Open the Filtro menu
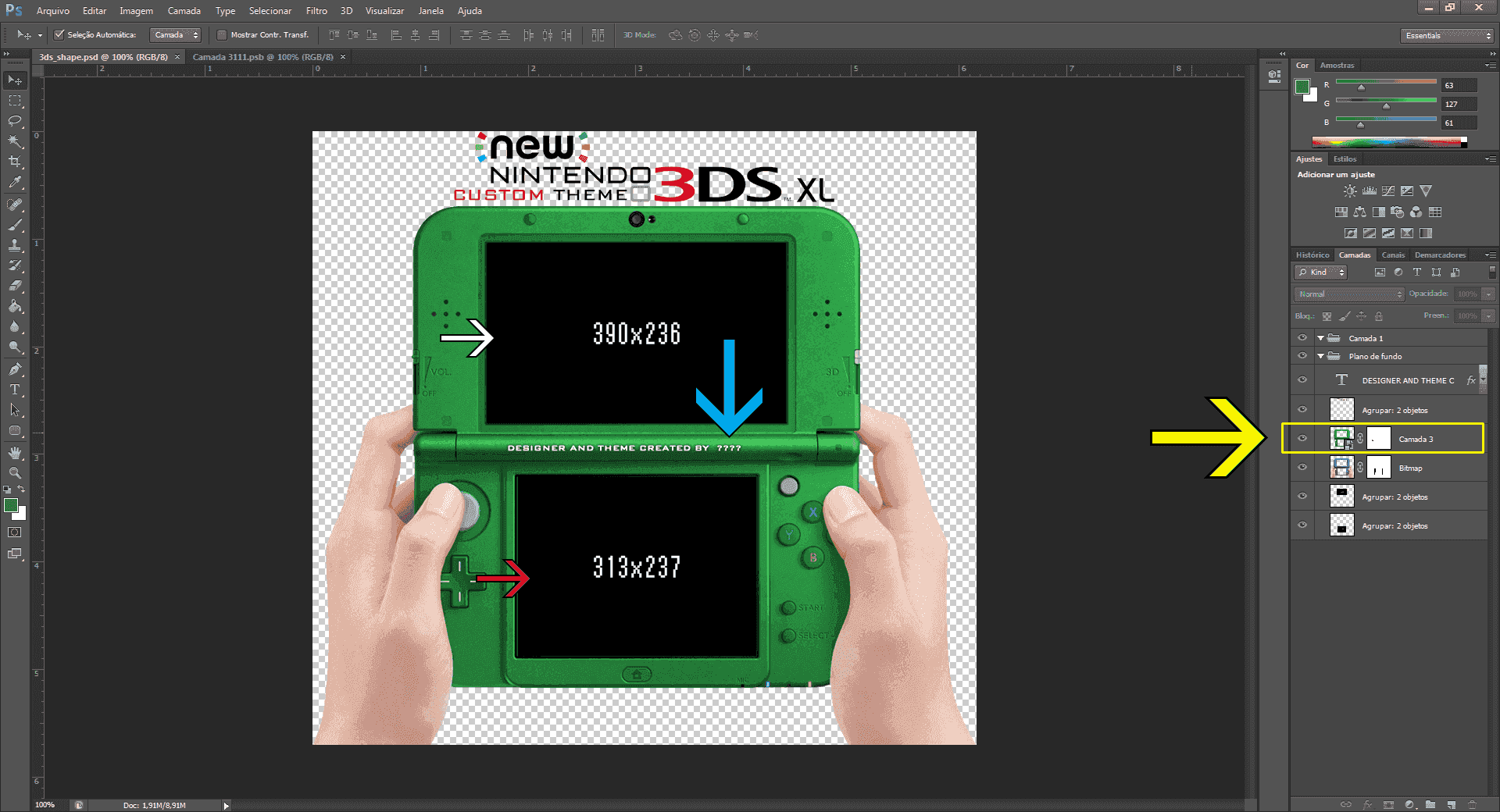The height and width of the screenshot is (812, 1500). point(316,11)
